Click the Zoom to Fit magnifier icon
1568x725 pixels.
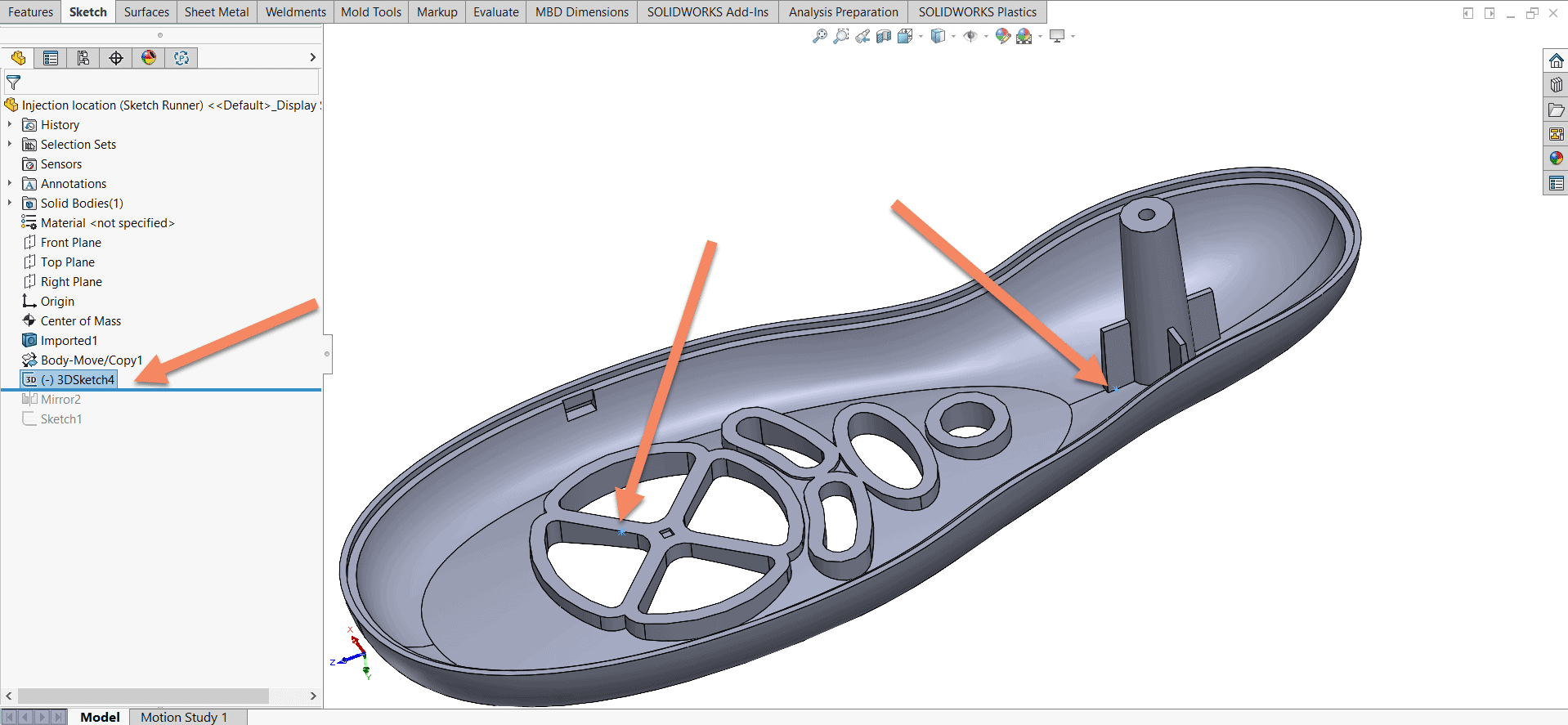(x=819, y=37)
